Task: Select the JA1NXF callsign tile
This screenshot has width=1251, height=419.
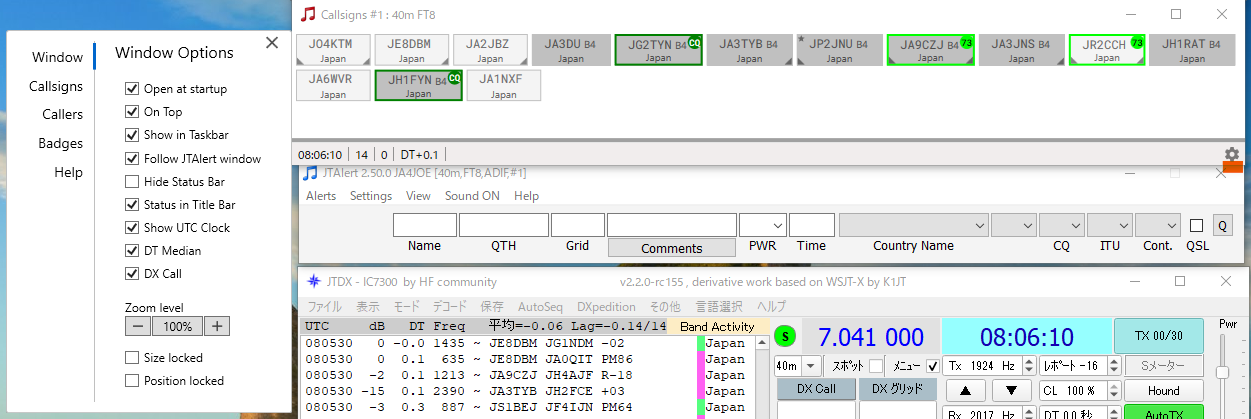Action: (x=504, y=85)
